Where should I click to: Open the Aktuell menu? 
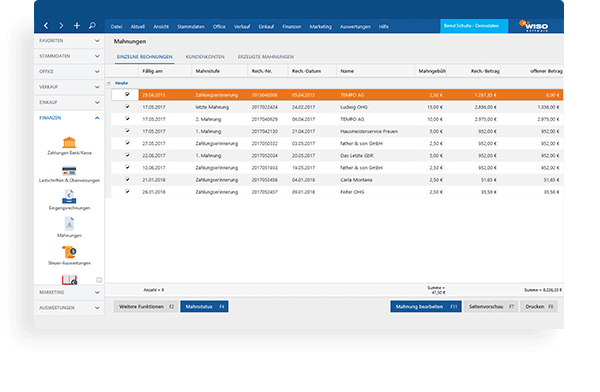pyautogui.click(x=137, y=27)
